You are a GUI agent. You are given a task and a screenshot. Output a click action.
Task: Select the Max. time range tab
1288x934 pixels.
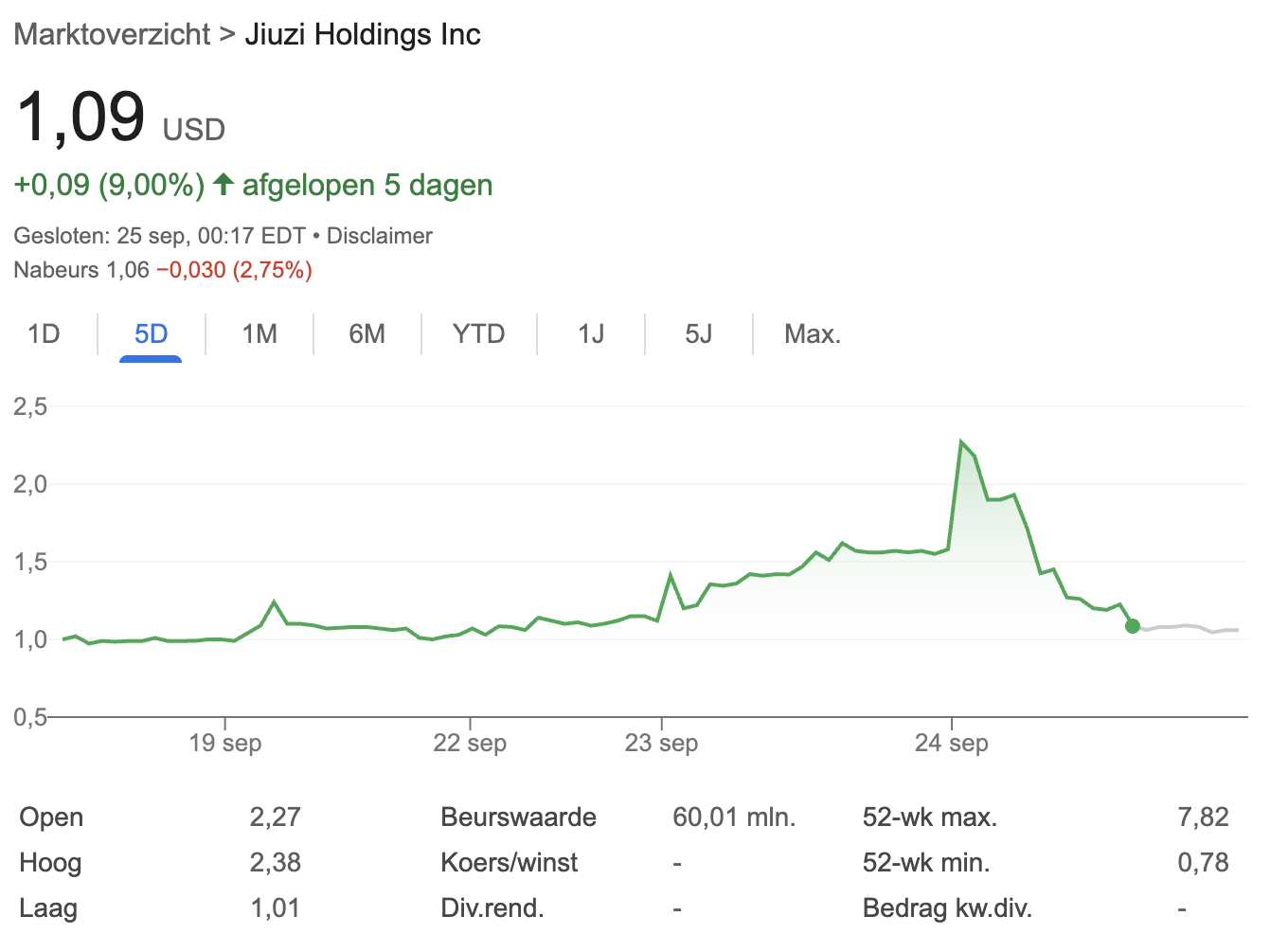point(812,334)
